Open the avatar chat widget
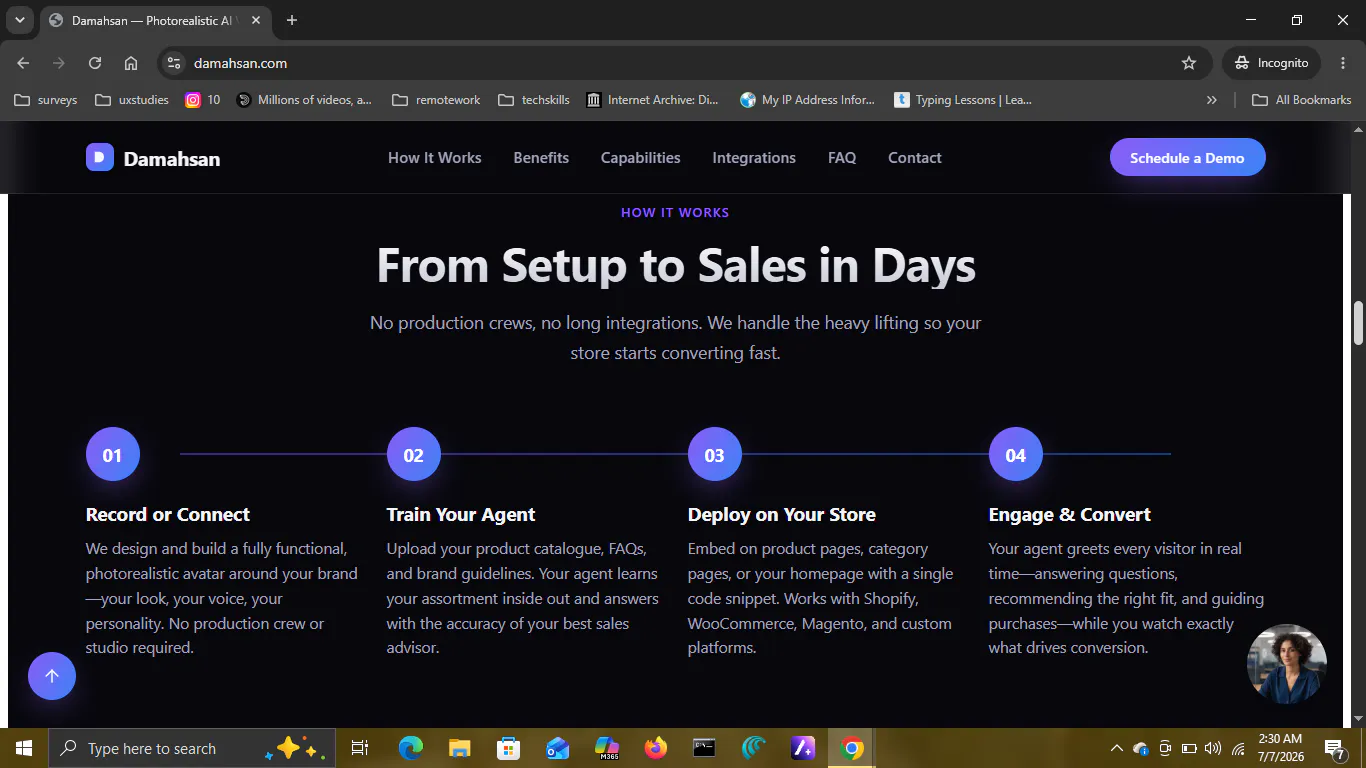1366x768 pixels. [x=1287, y=664]
